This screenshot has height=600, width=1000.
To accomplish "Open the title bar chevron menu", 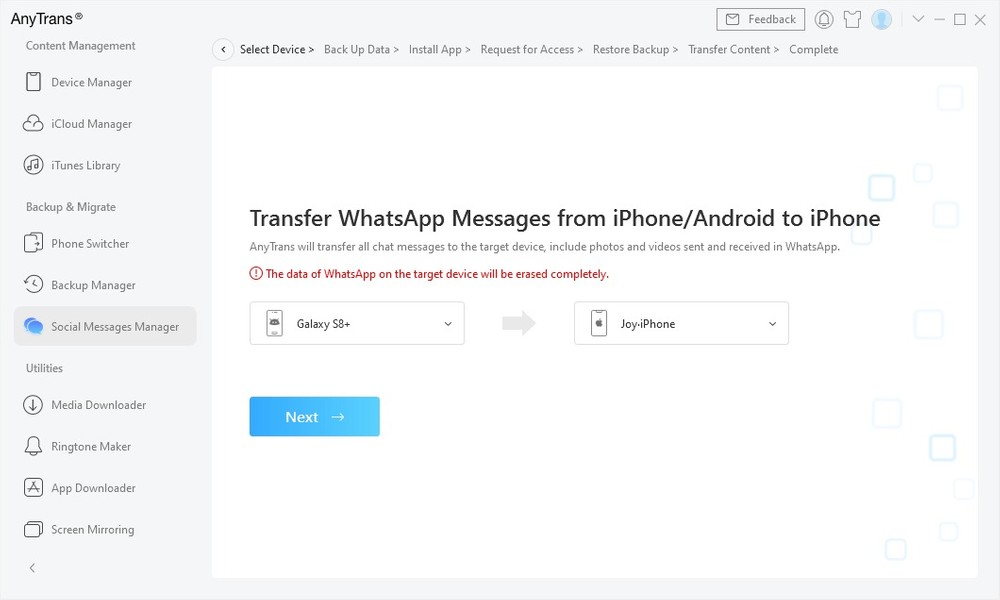I will click(x=918, y=19).
